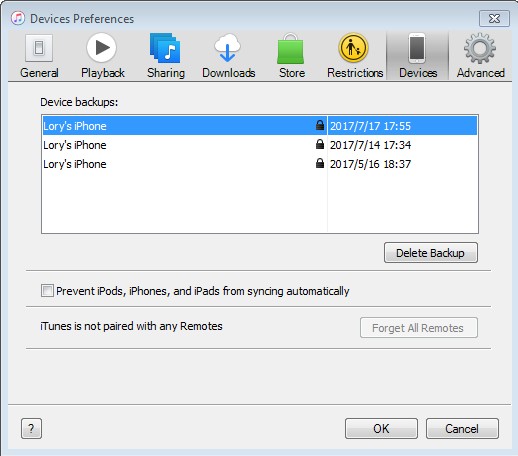518x456 pixels.
Task: Open the Sharing preferences icon
Action: (x=165, y=48)
